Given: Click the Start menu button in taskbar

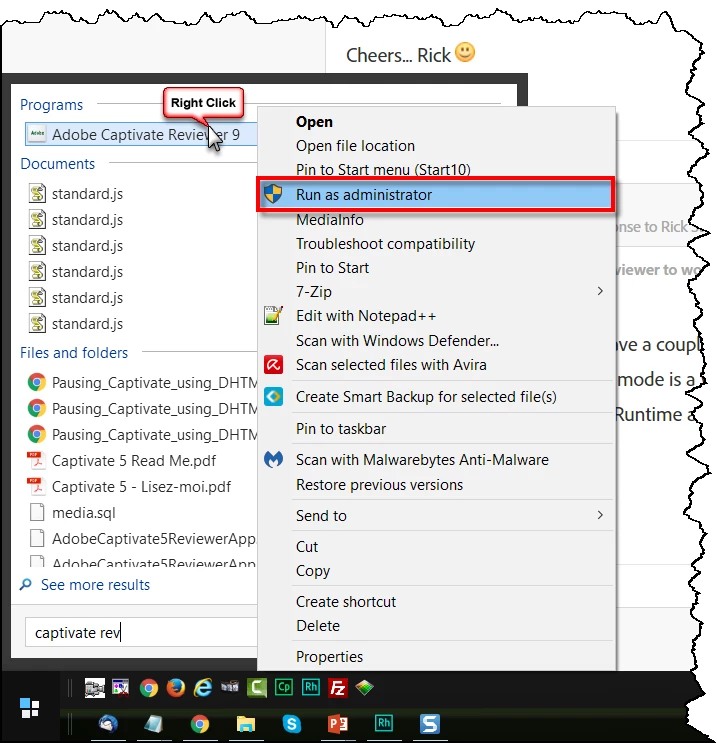Looking at the screenshot, I should [30, 707].
